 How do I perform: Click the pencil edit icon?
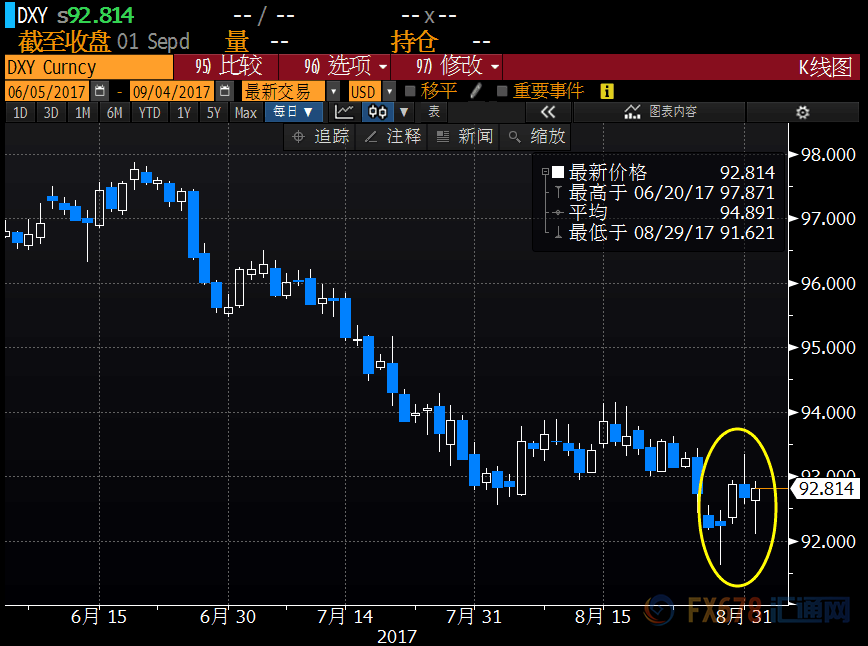tap(476, 91)
